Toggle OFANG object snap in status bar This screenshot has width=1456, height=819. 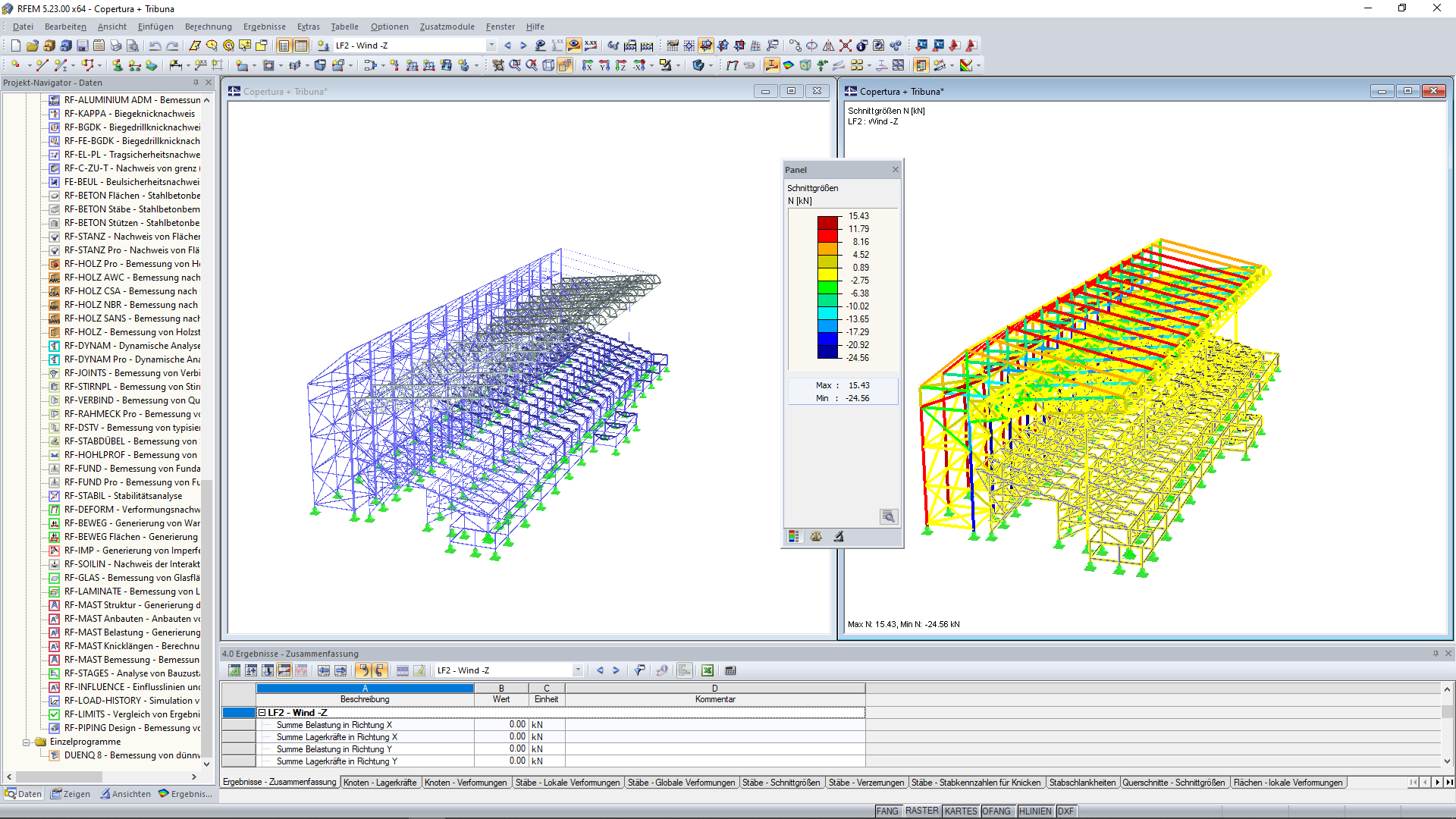point(996,811)
